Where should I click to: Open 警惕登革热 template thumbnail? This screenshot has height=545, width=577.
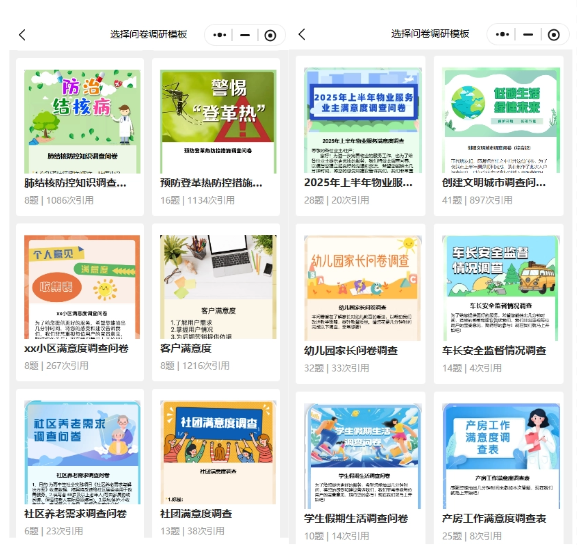coord(218,122)
